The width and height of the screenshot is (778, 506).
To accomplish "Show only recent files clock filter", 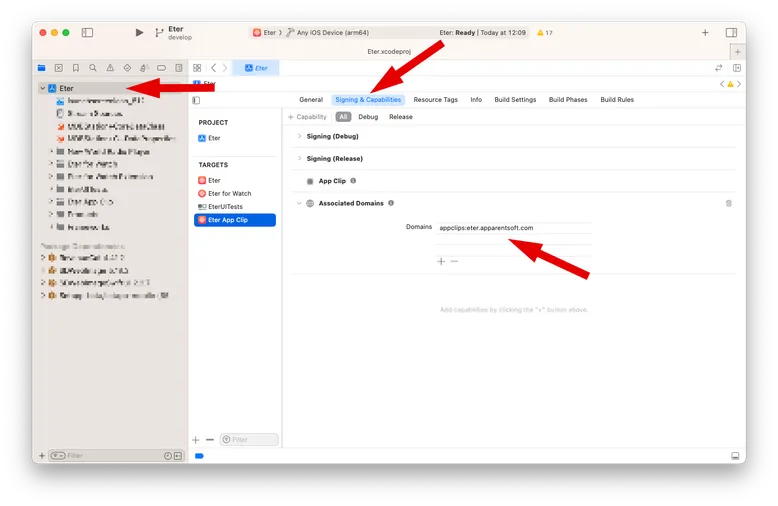I will click(168, 456).
